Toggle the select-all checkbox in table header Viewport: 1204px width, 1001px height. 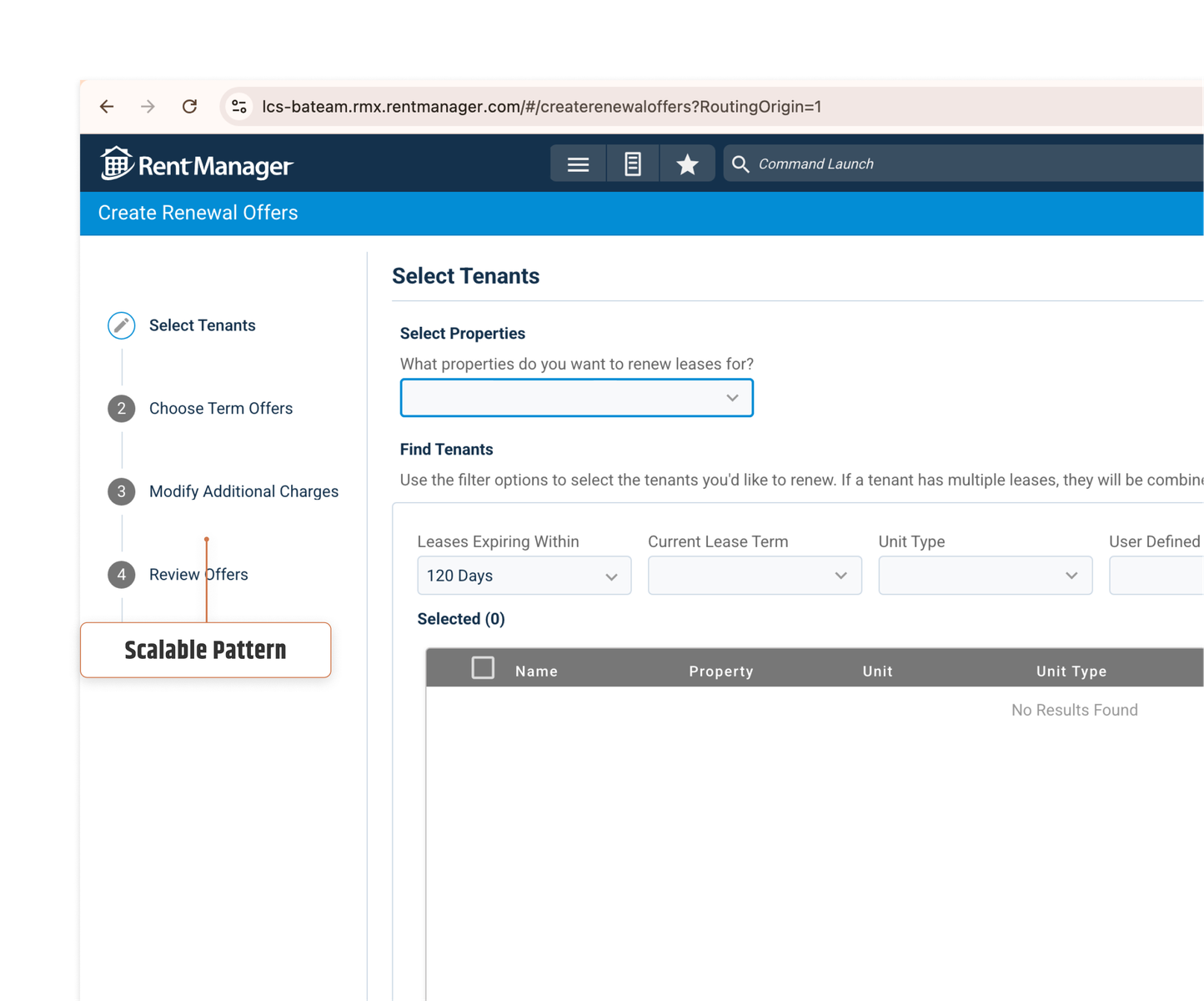pos(483,668)
